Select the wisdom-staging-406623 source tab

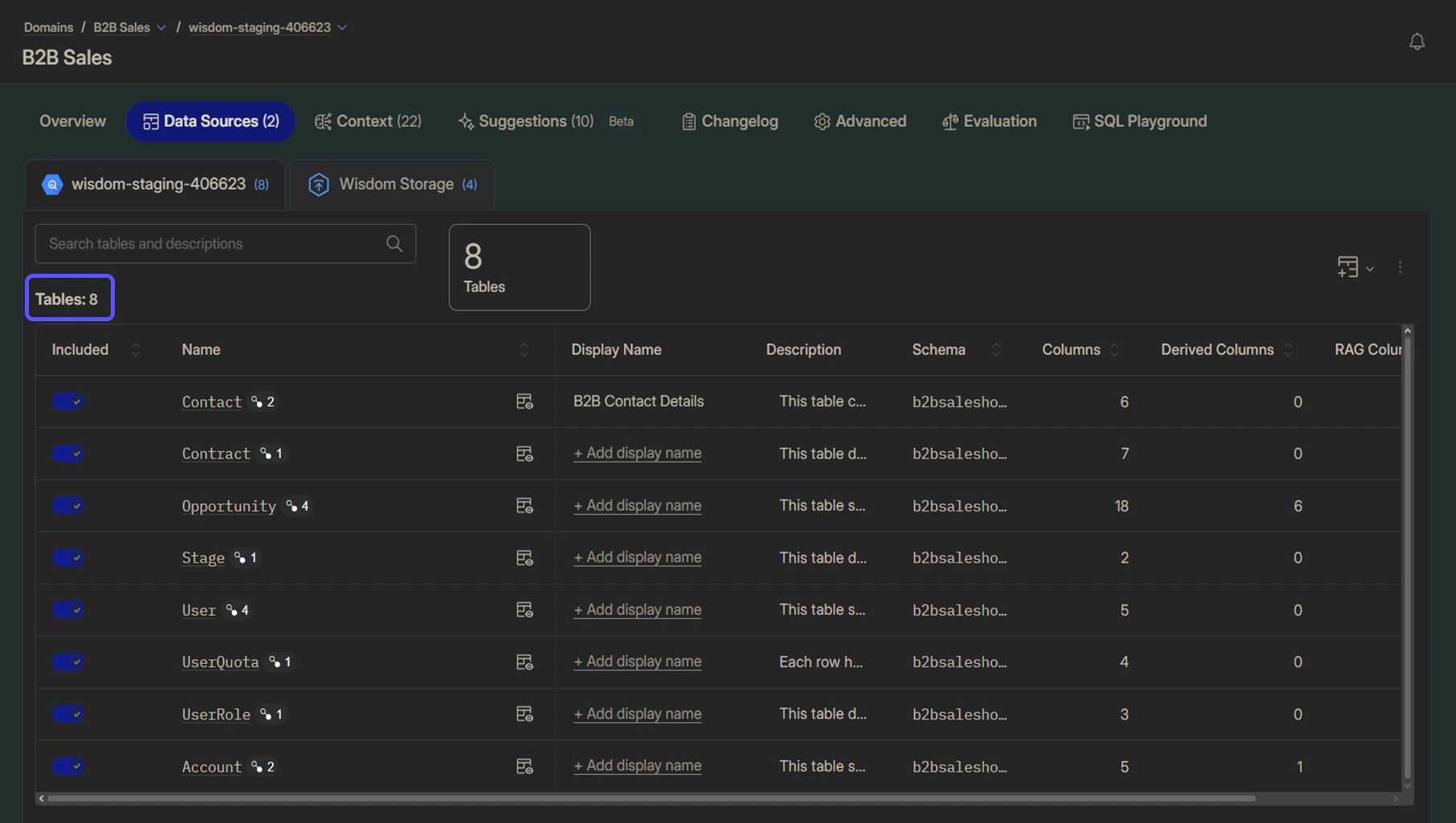(155, 185)
